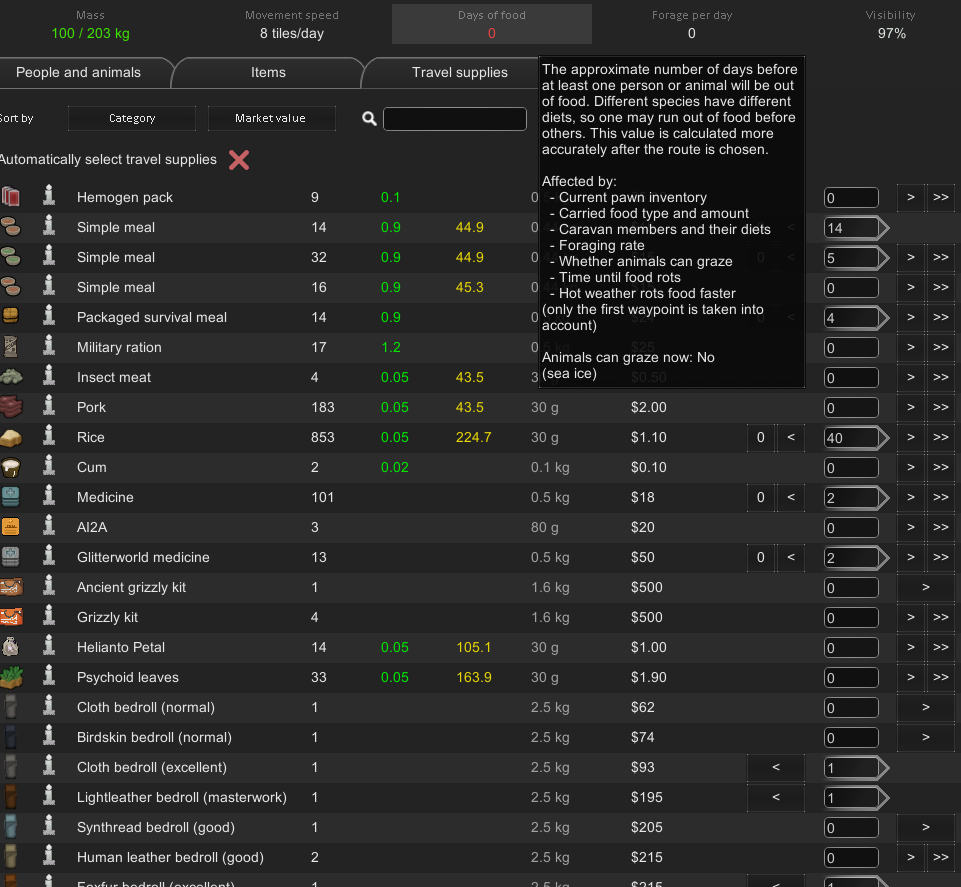Viewport: 961px width, 887px height.
Task: Focus the item search field
Action: [455, 119]
